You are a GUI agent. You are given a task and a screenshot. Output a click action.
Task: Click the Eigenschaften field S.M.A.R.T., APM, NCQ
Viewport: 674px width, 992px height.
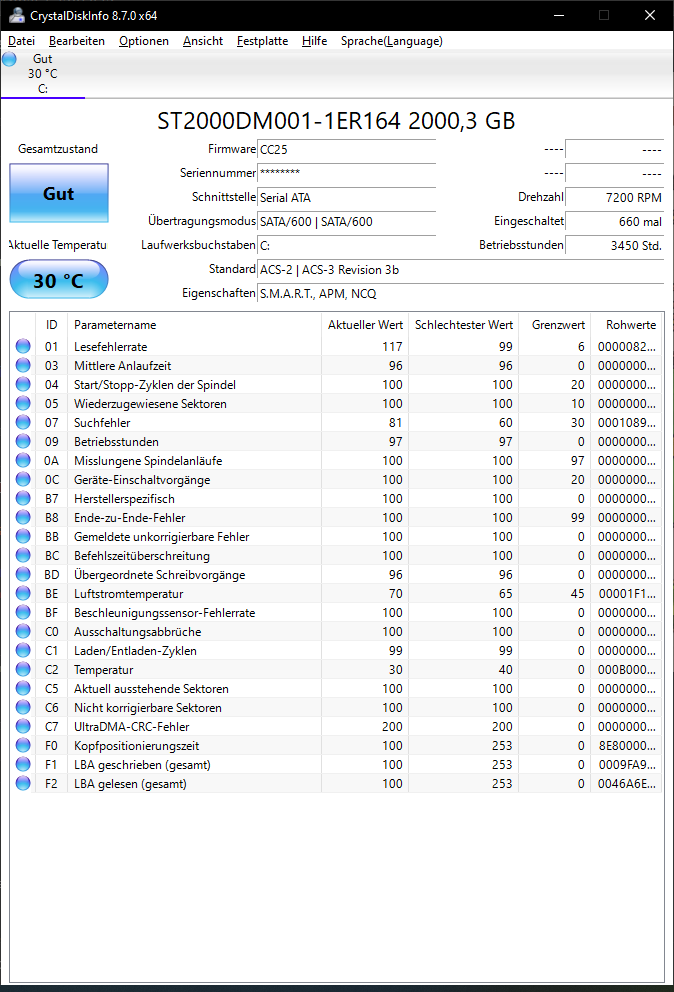[x=461, y=294]
